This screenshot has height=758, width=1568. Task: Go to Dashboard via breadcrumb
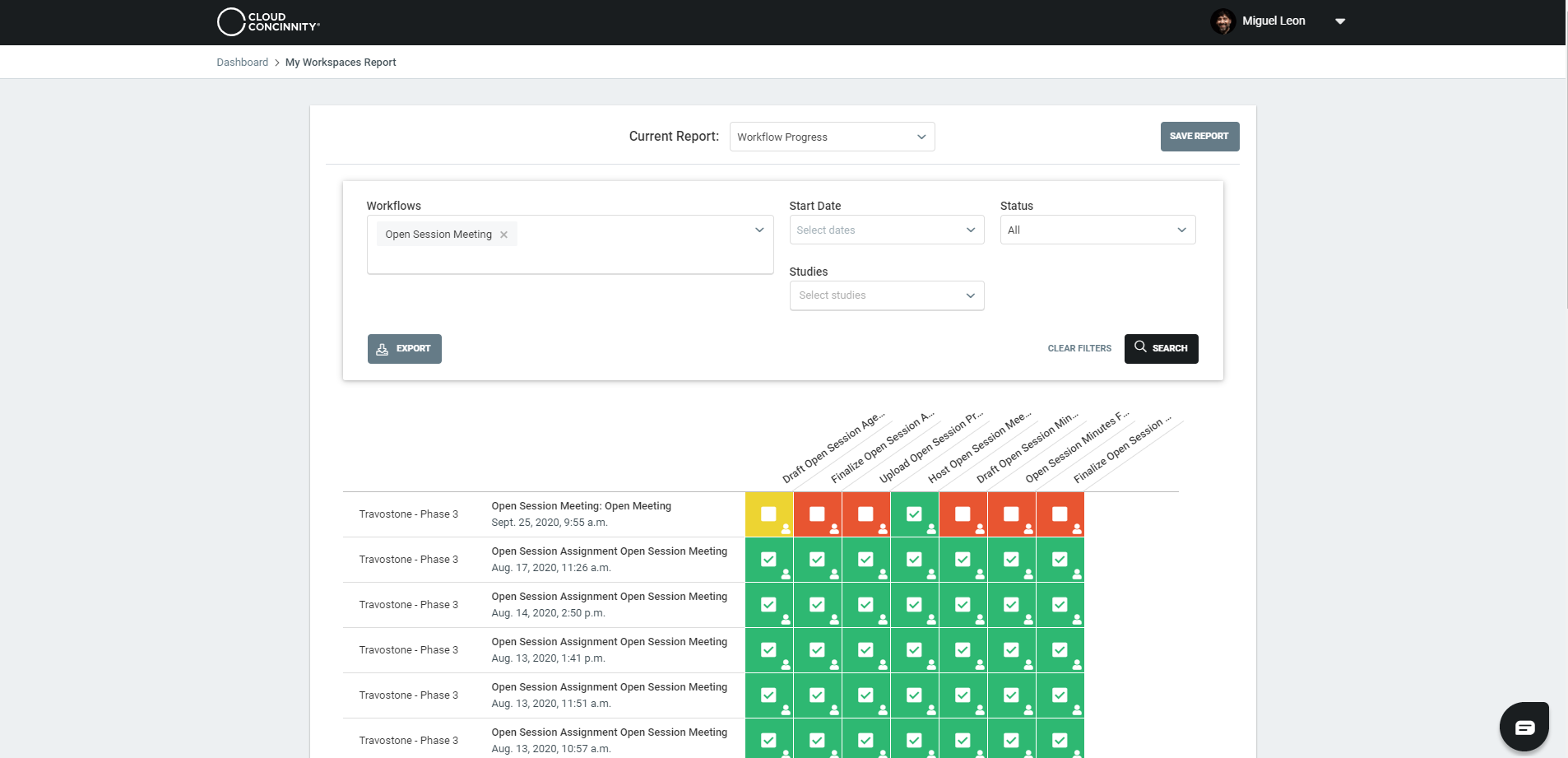243,62
